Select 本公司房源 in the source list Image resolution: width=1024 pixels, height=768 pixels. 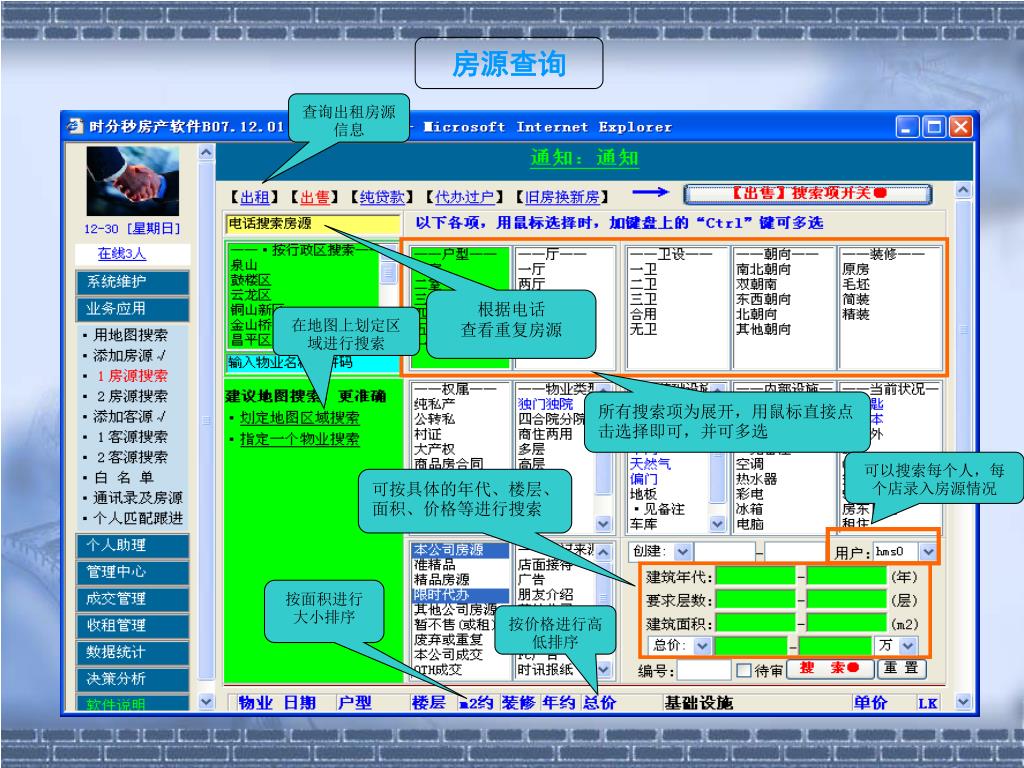[460, 550]
